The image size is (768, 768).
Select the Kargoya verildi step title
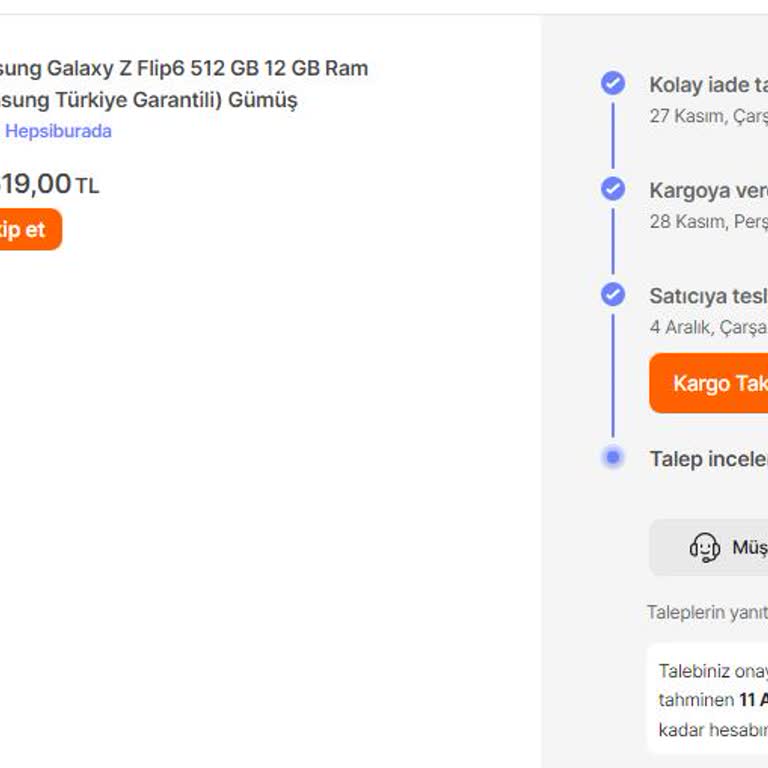point(708,190)
